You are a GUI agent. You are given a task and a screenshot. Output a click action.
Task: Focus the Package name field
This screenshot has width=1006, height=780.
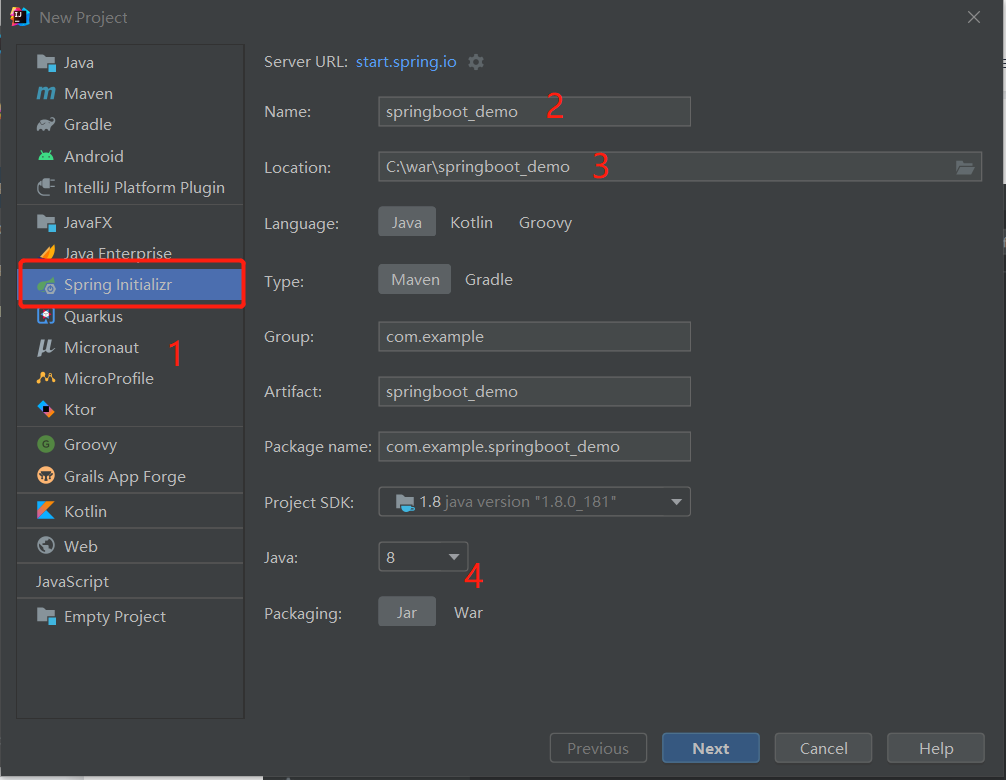tap(534, 446)
